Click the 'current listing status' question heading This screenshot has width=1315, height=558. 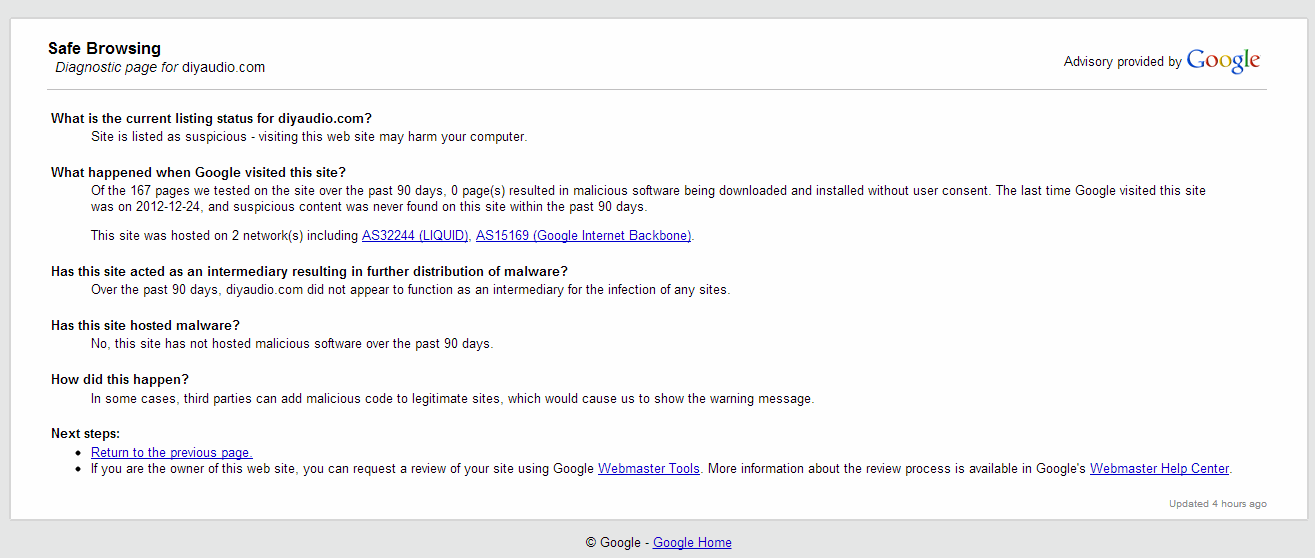tap(211, 119)
